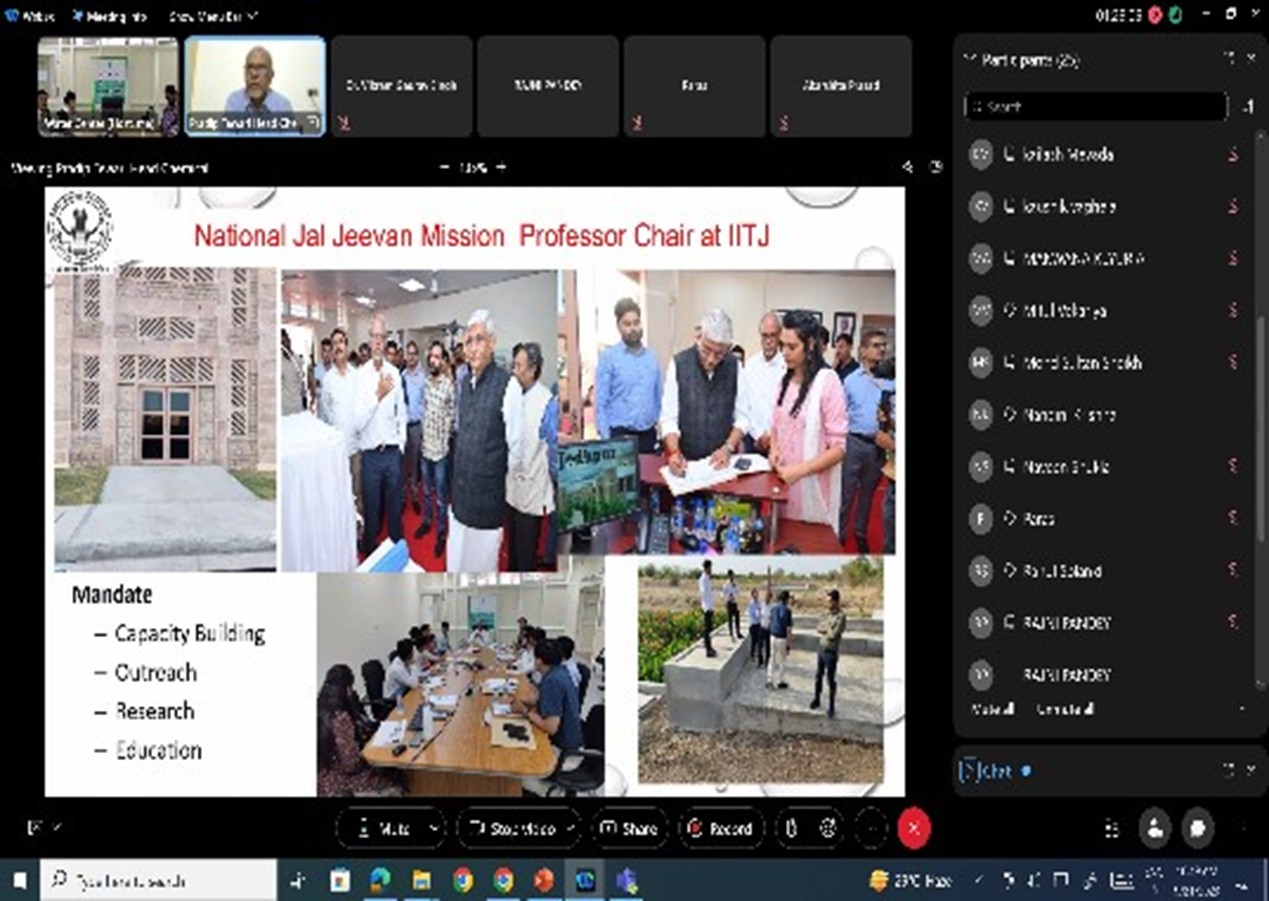Expand camera options next to Stop video
The width and height of the screenshot is (1269, 901).
tap(568, 829)
